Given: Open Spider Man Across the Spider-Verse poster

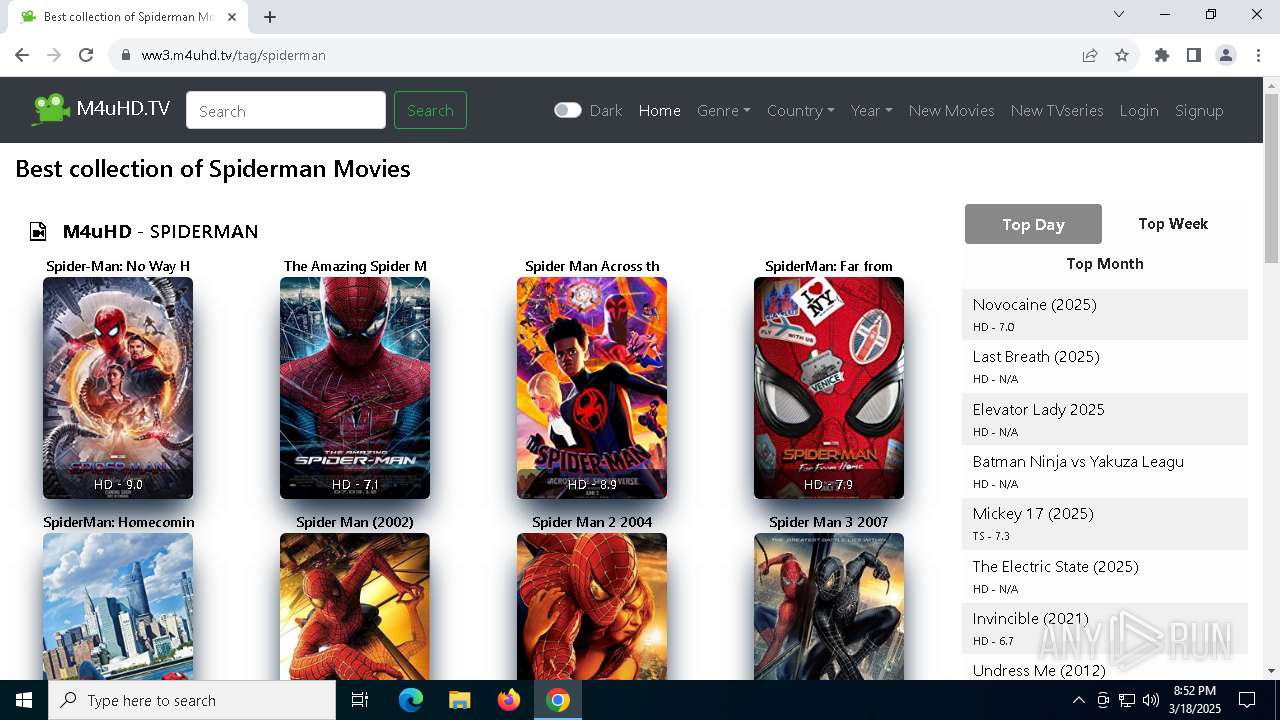Looking at the screenshot, I should click(x=592, y=388).
